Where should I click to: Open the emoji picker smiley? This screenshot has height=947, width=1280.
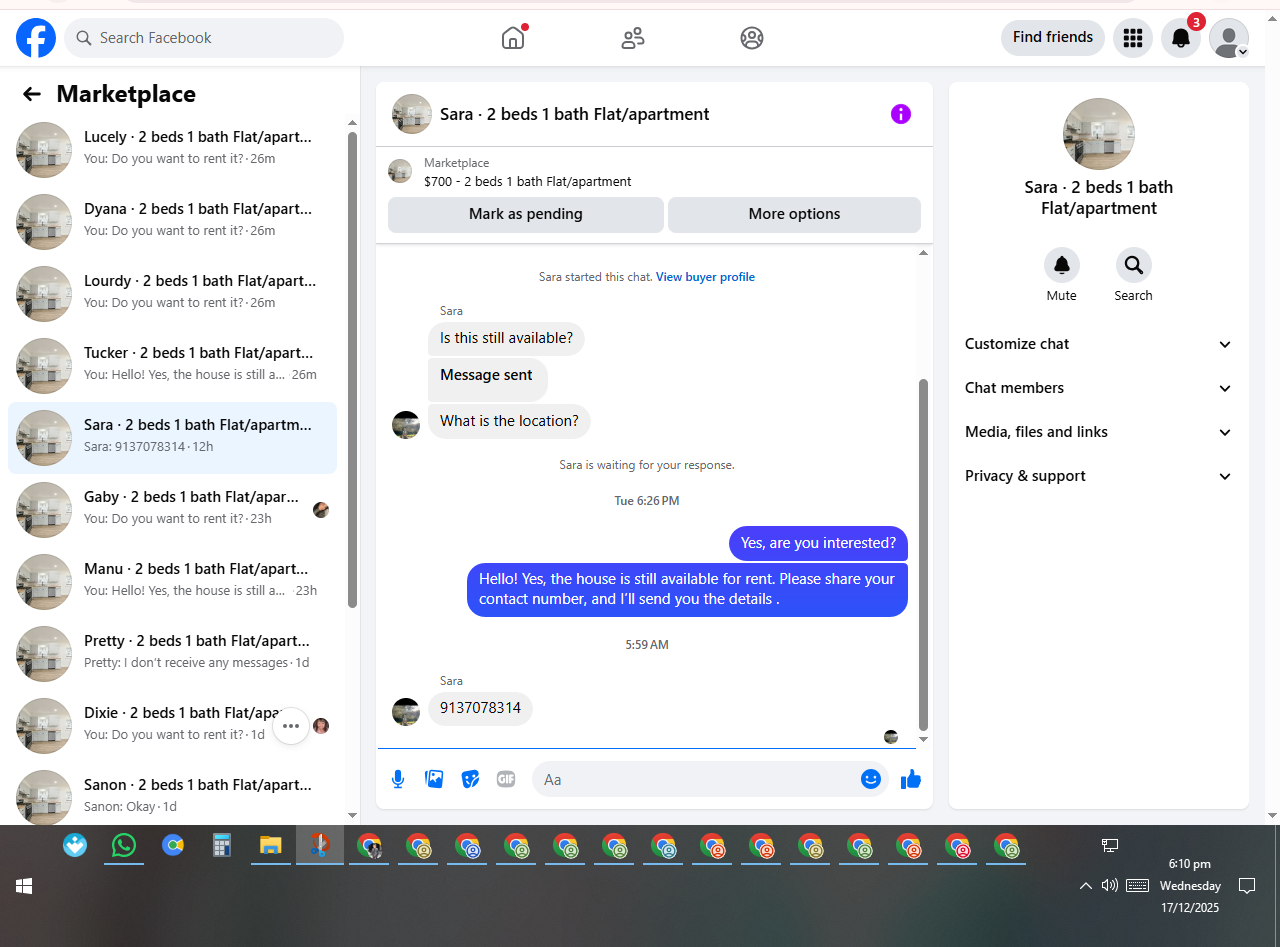pyautogui.click(x=871, y=779)
